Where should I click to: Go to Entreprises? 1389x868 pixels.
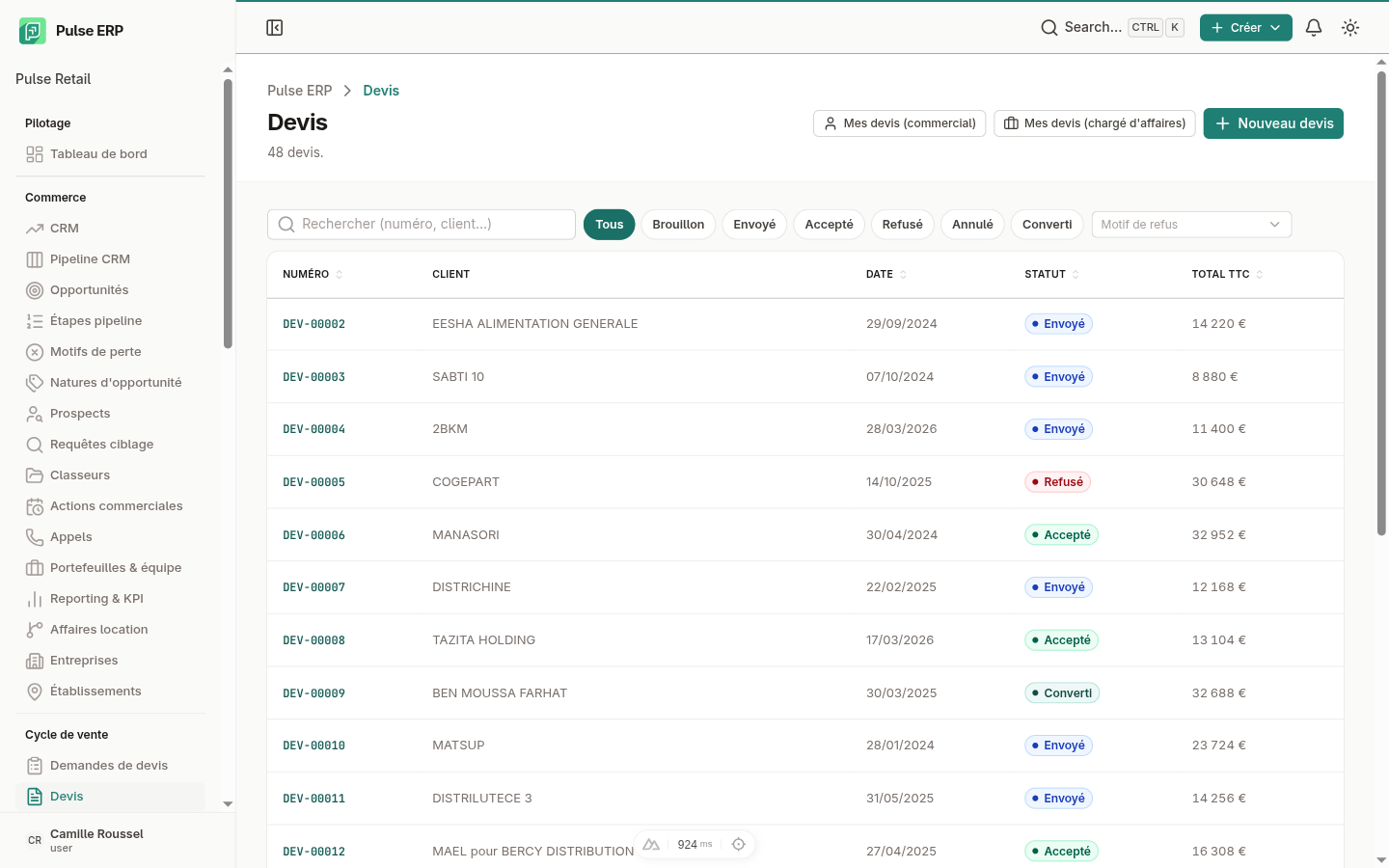click(x=110, y=661)
